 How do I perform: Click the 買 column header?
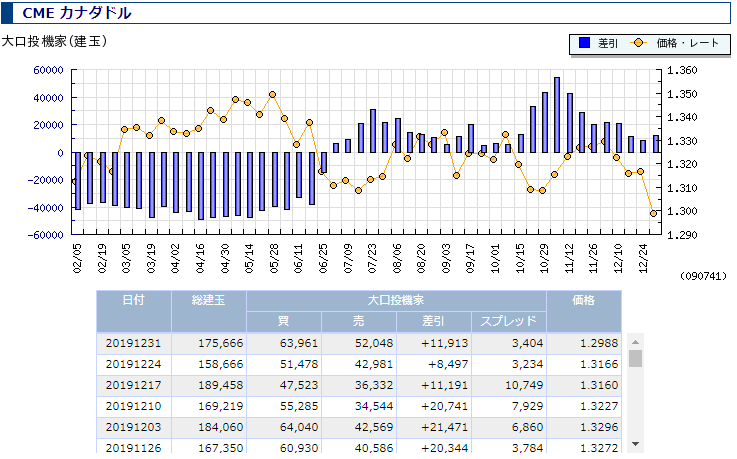click(x=283, y=322)
